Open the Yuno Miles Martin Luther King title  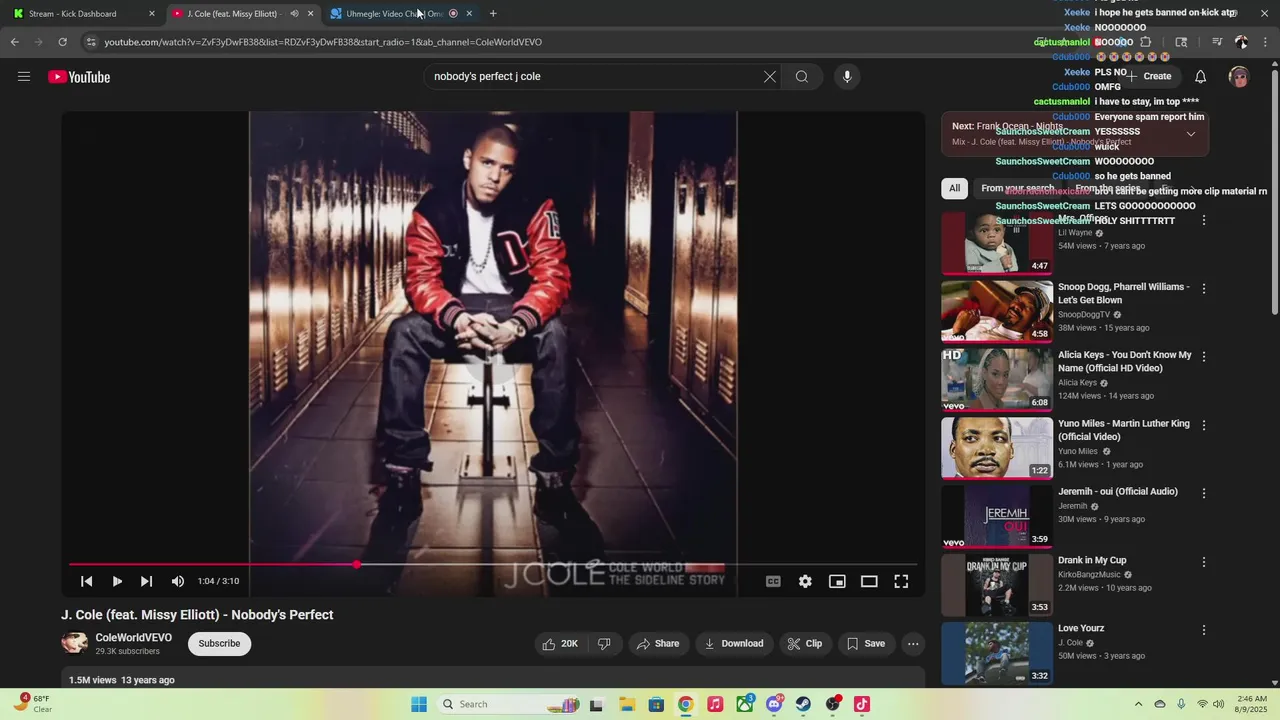[x=1124, y=430]
